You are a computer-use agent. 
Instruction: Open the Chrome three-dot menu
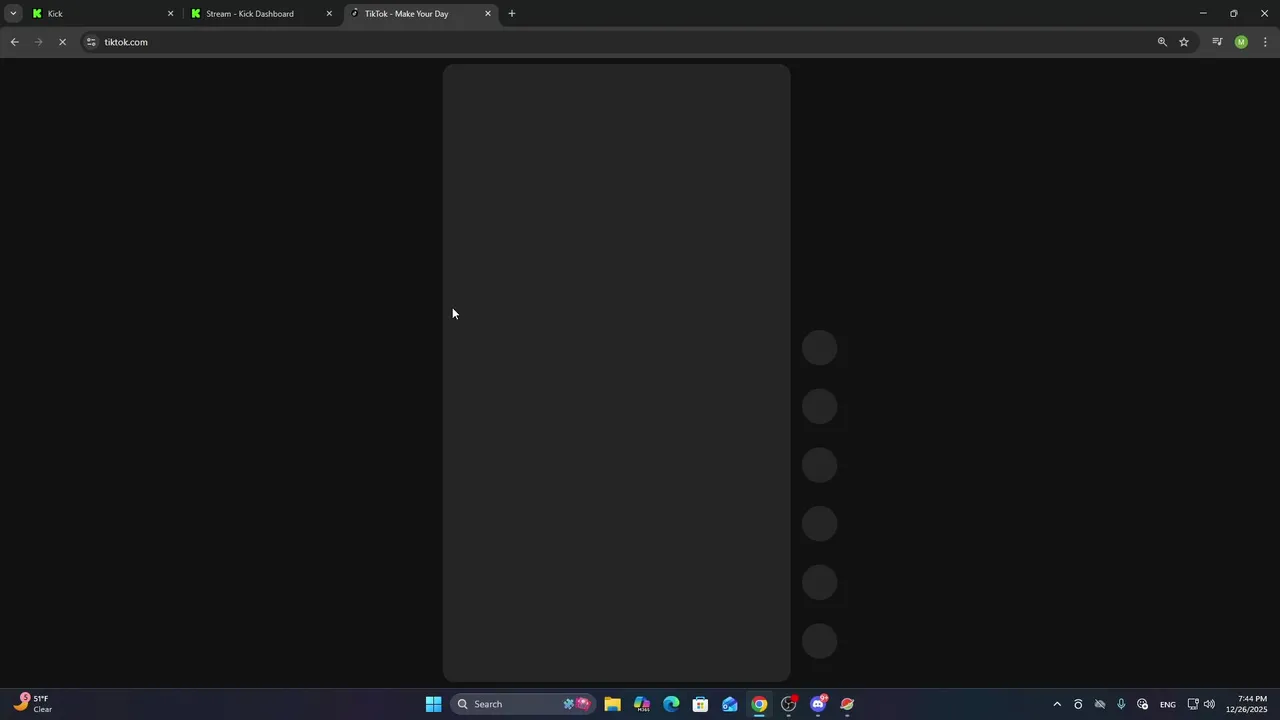(x=1265, y=42)
